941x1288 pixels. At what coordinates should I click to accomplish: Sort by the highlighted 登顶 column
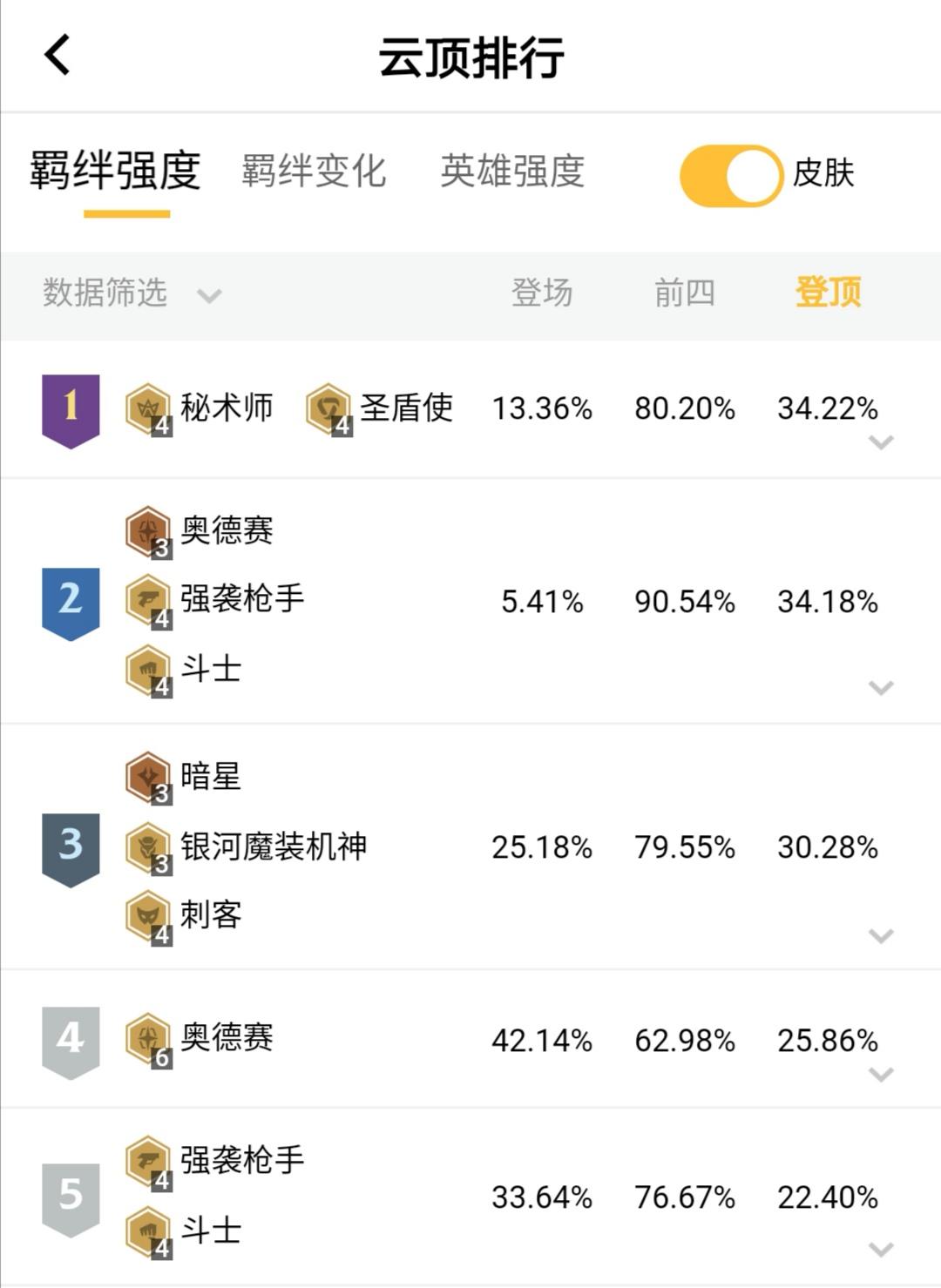click(828, 293)
